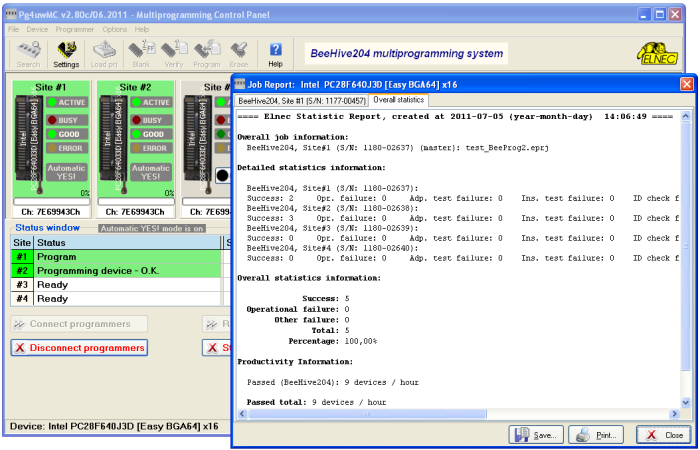The width and height of the screenshot is (700, 450).
Task: Click the horizontal scroll-left arrow in report
Action: click(242, 414)
